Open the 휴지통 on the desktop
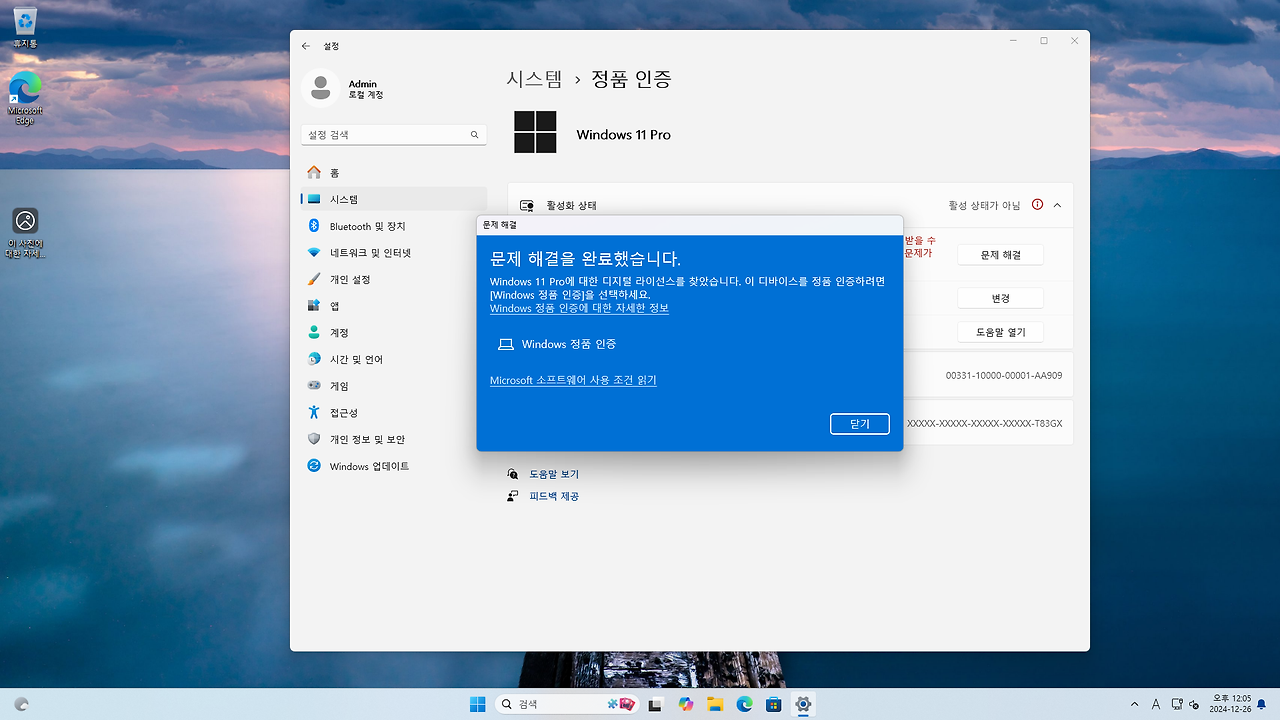This screenshot has width=1280, height=720. coord(24,20)
